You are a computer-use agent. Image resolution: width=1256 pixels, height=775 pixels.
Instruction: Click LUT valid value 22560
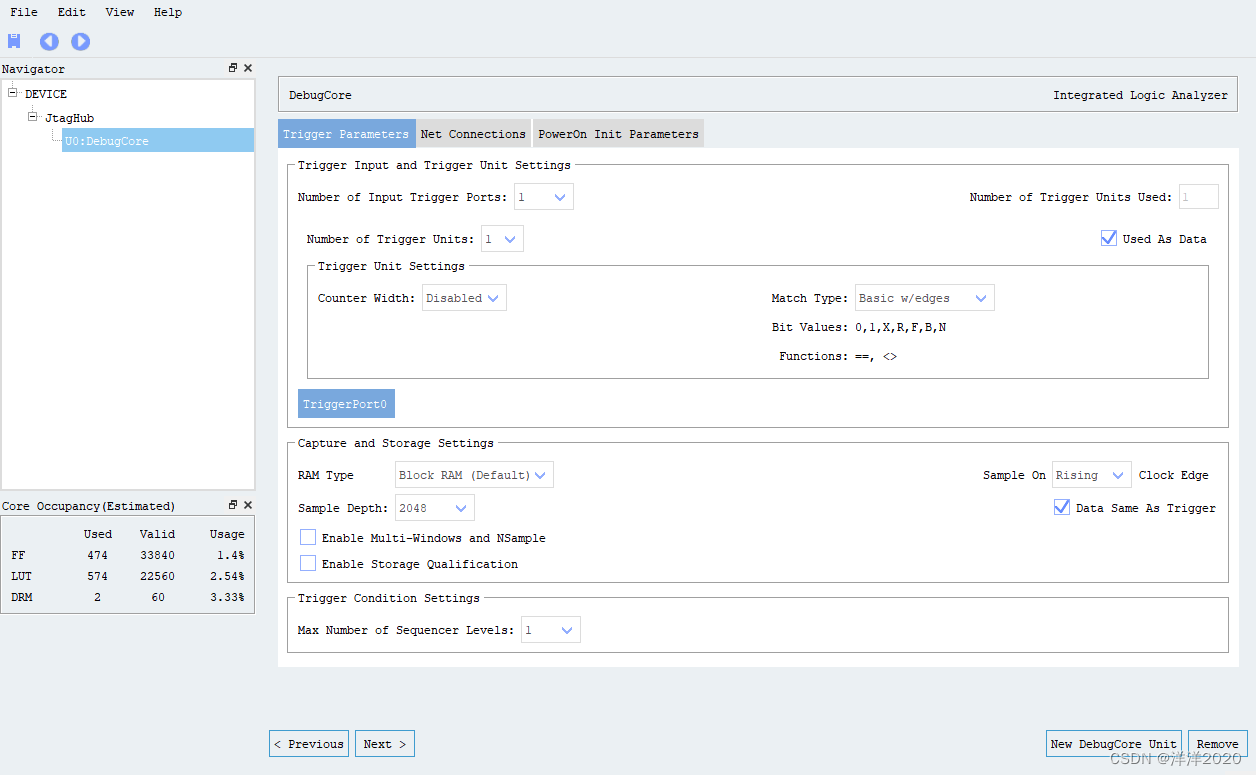click(x=157, y=576)
